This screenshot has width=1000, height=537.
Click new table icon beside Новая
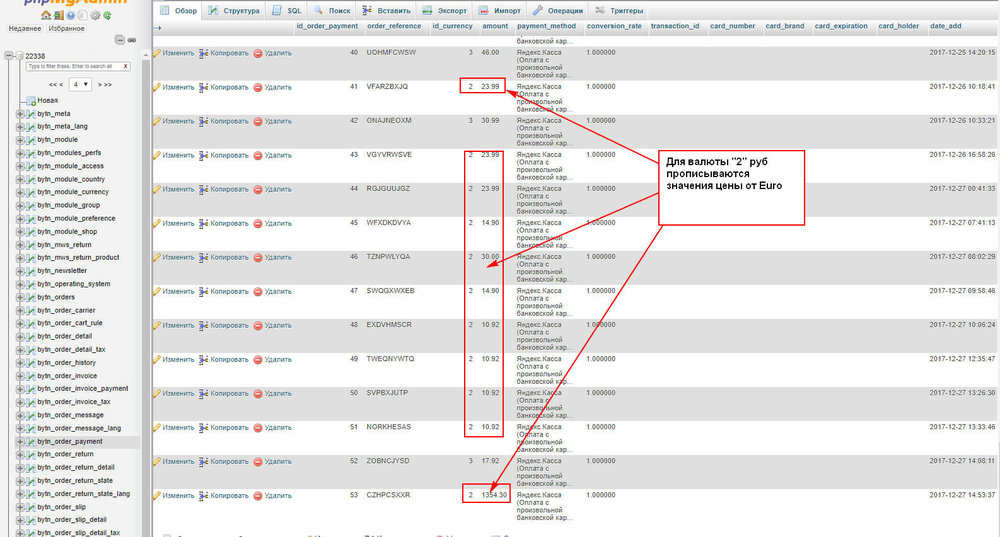tap(31, 101)
